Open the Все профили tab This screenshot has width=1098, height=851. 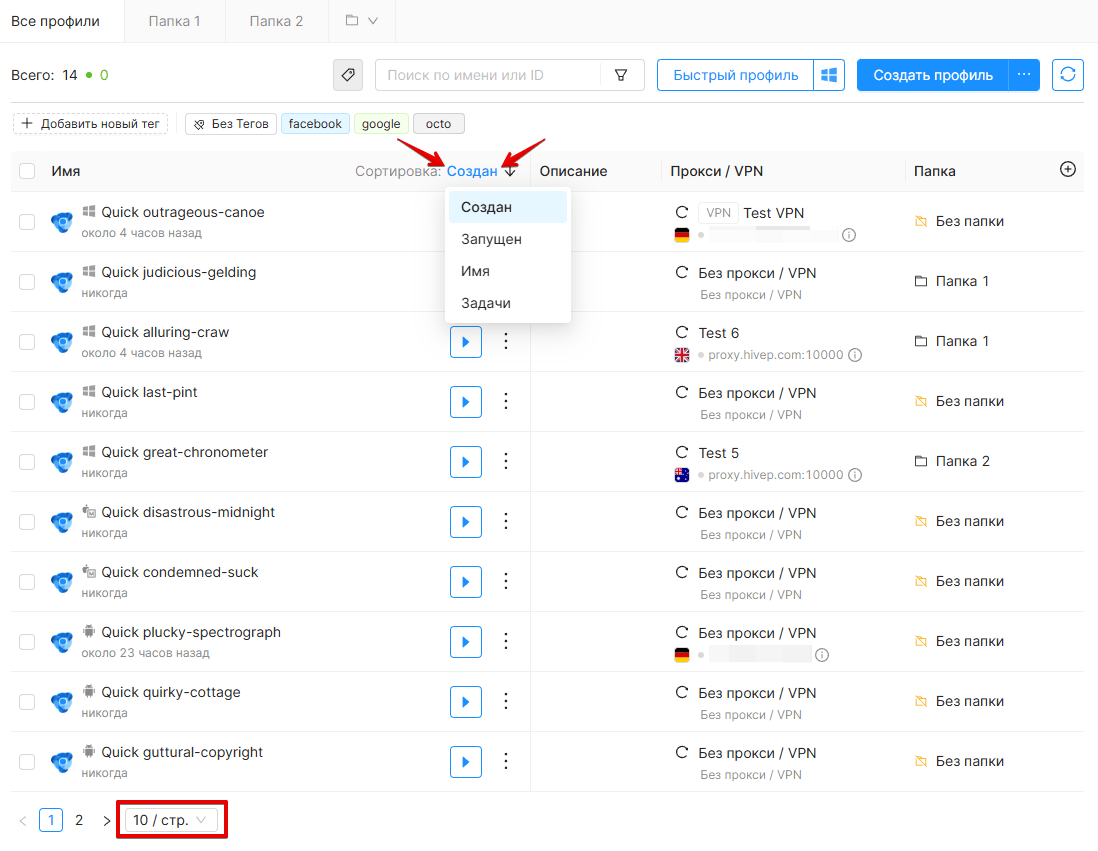[55, 21]
